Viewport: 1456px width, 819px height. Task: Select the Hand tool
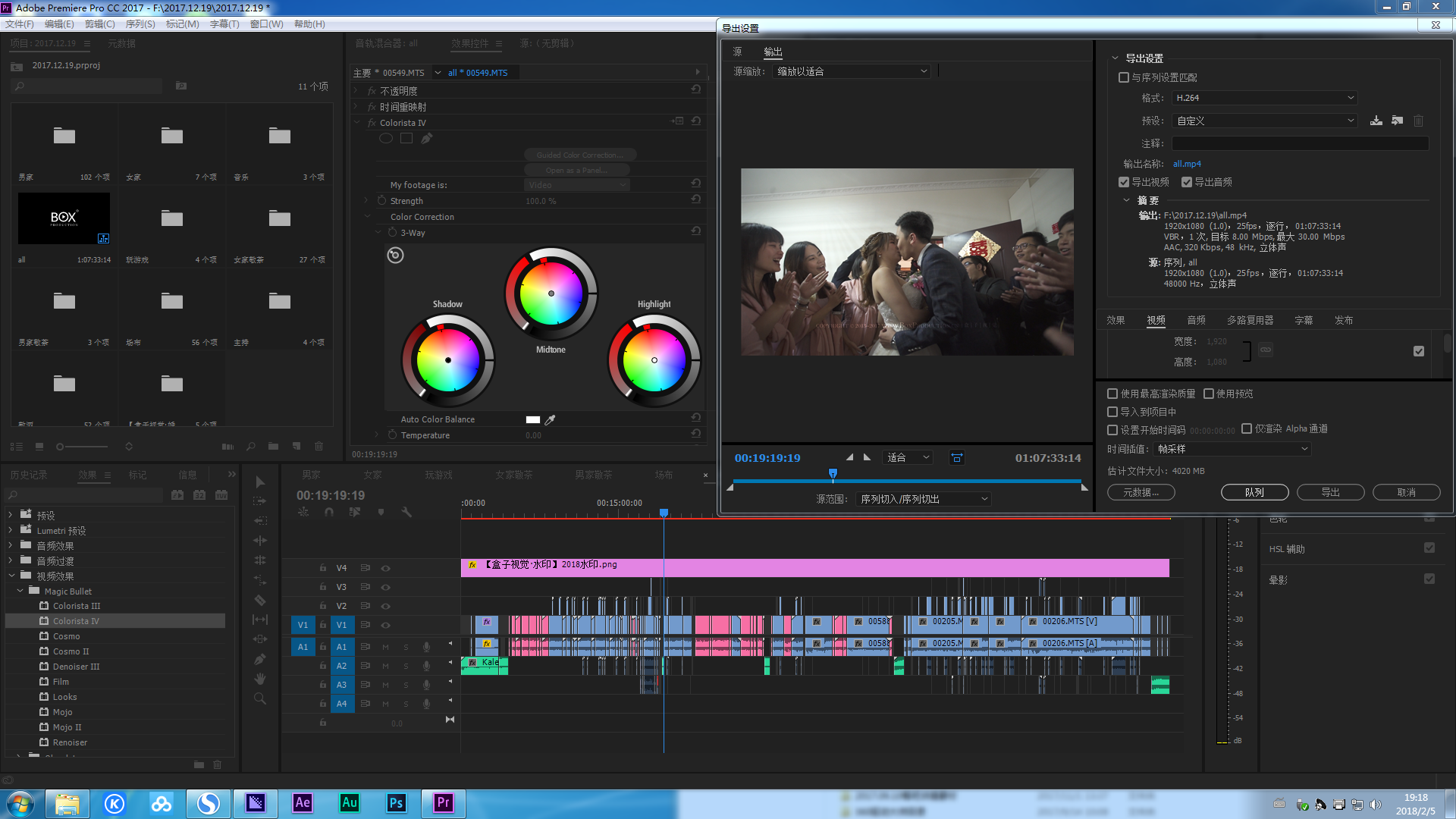coord(260,679)
